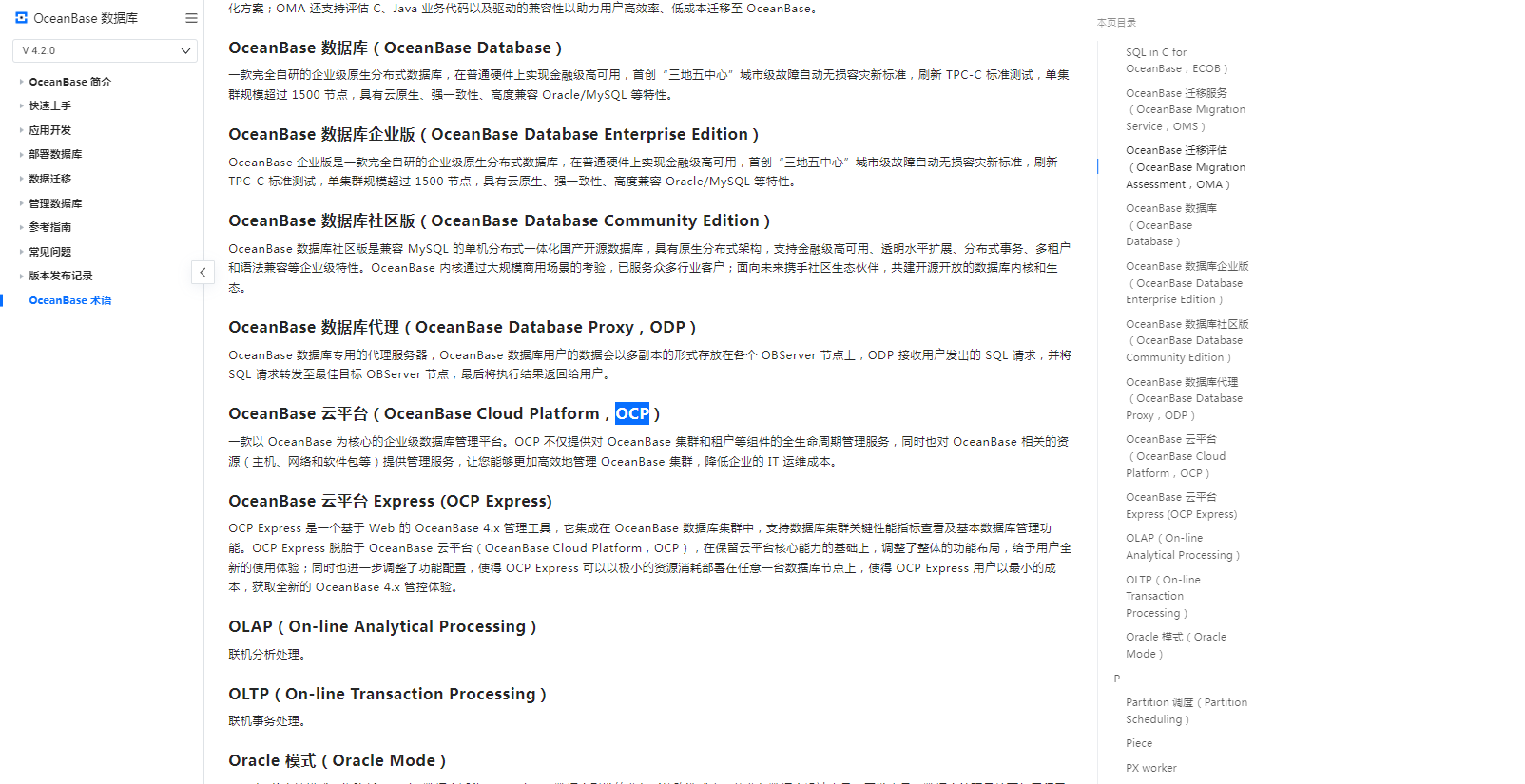1525x784 pixels.
Task: Expand the 数据迁移 tree arrow
Action: point(21,179)
